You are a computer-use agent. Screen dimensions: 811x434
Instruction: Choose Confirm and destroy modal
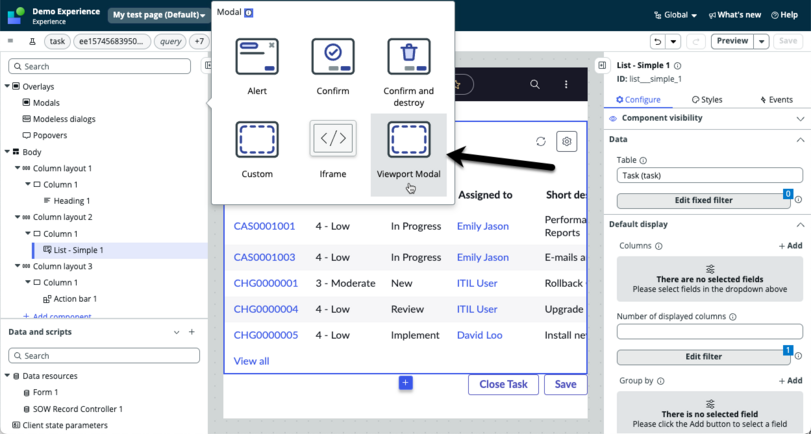point(409,72)
